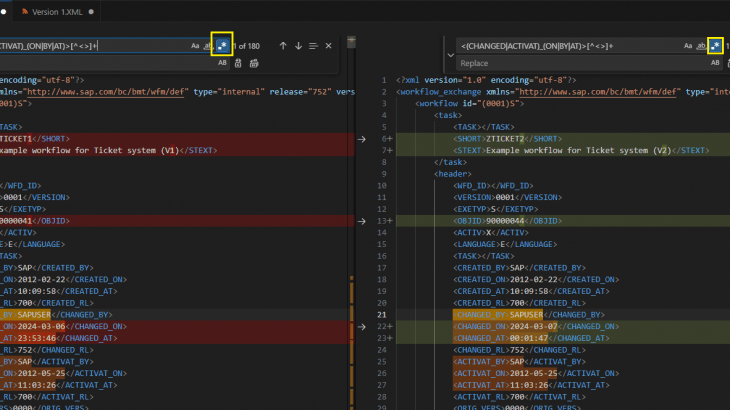
Task: Click the revert arrow beside line 6
Action: point(362,139)
